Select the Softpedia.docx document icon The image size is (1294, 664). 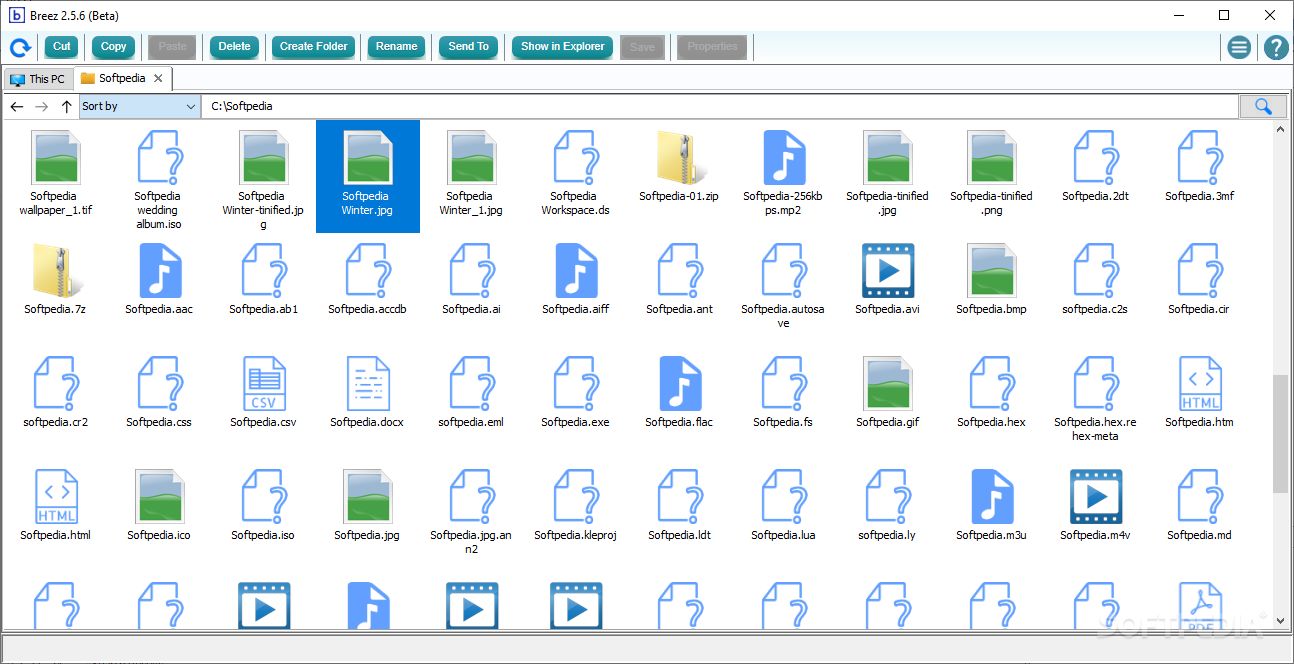[x=368, y=384]
